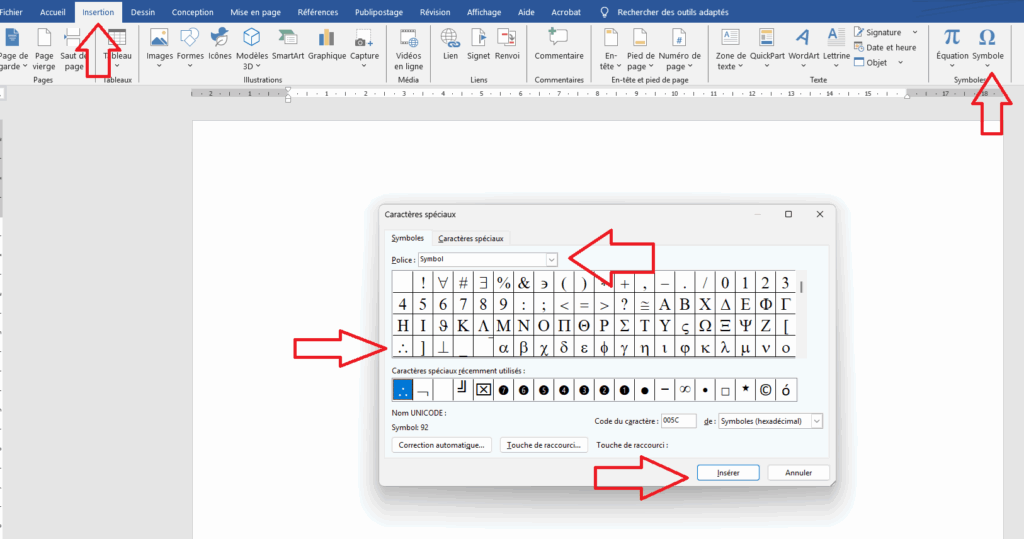Insert a Page vierge
Viewport: 1024px width, 539px height.
44,49
